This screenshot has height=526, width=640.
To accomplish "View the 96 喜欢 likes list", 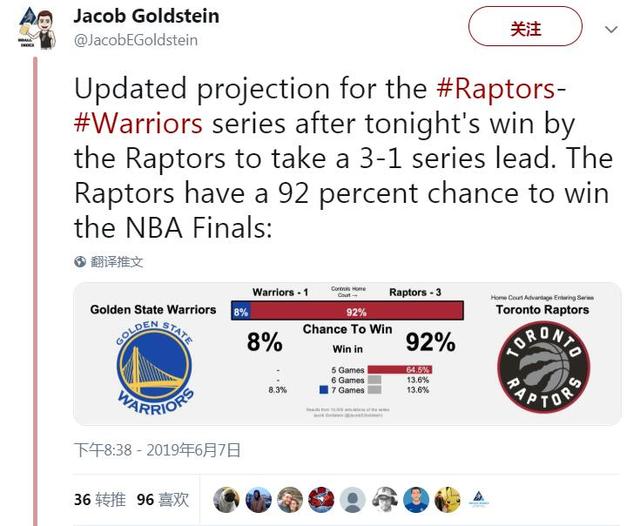I will pos(162,499).
